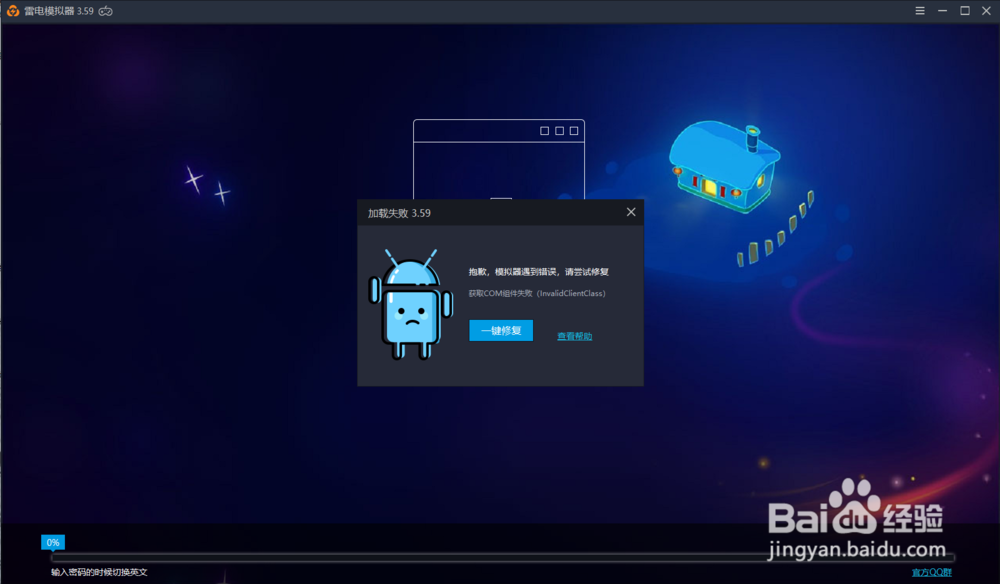The width and height of the screenshot is (1000, 584).
Task: Open the hamburger menu in title bar
Action: [920, 11]
